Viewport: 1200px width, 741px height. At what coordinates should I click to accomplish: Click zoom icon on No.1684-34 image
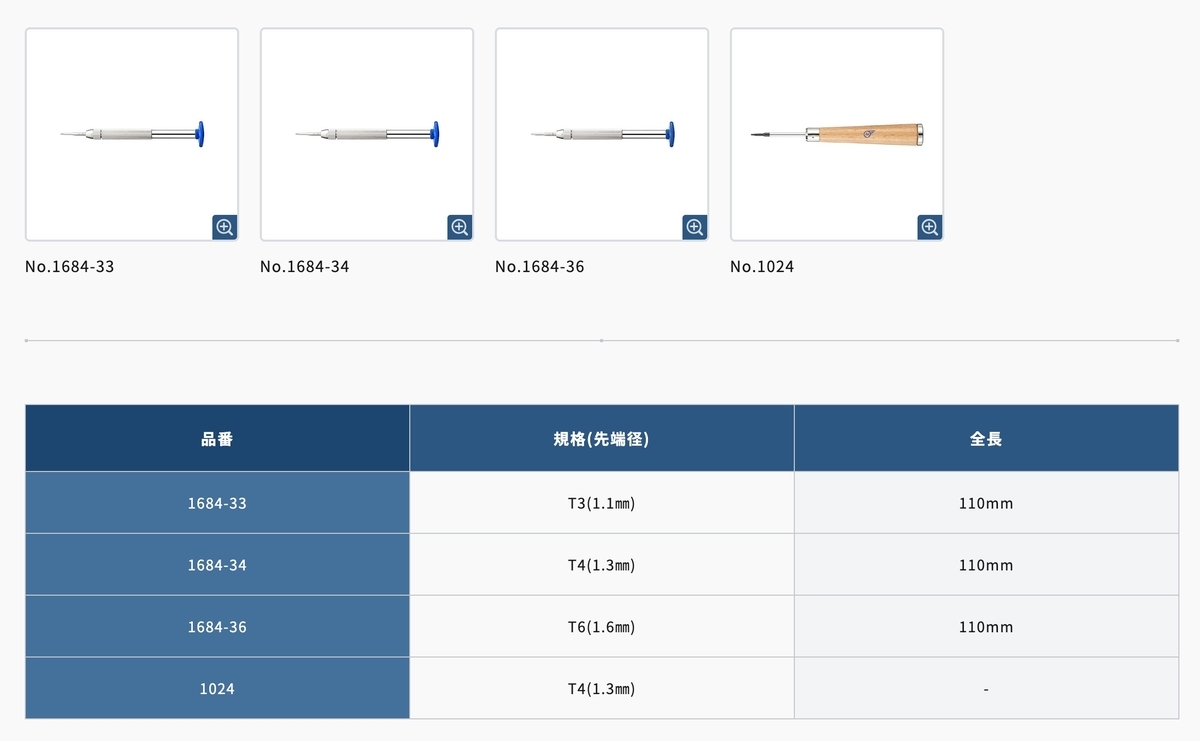coord(460,227)
